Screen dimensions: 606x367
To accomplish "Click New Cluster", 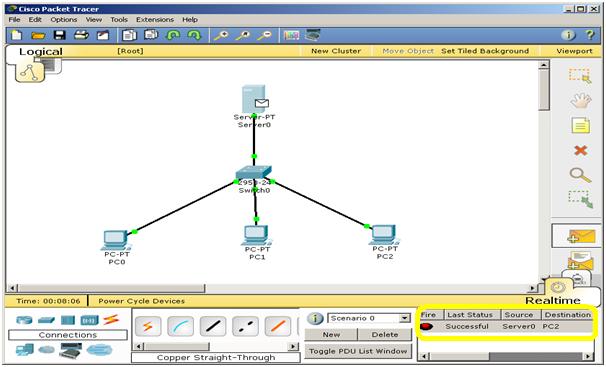I will 336,51.
